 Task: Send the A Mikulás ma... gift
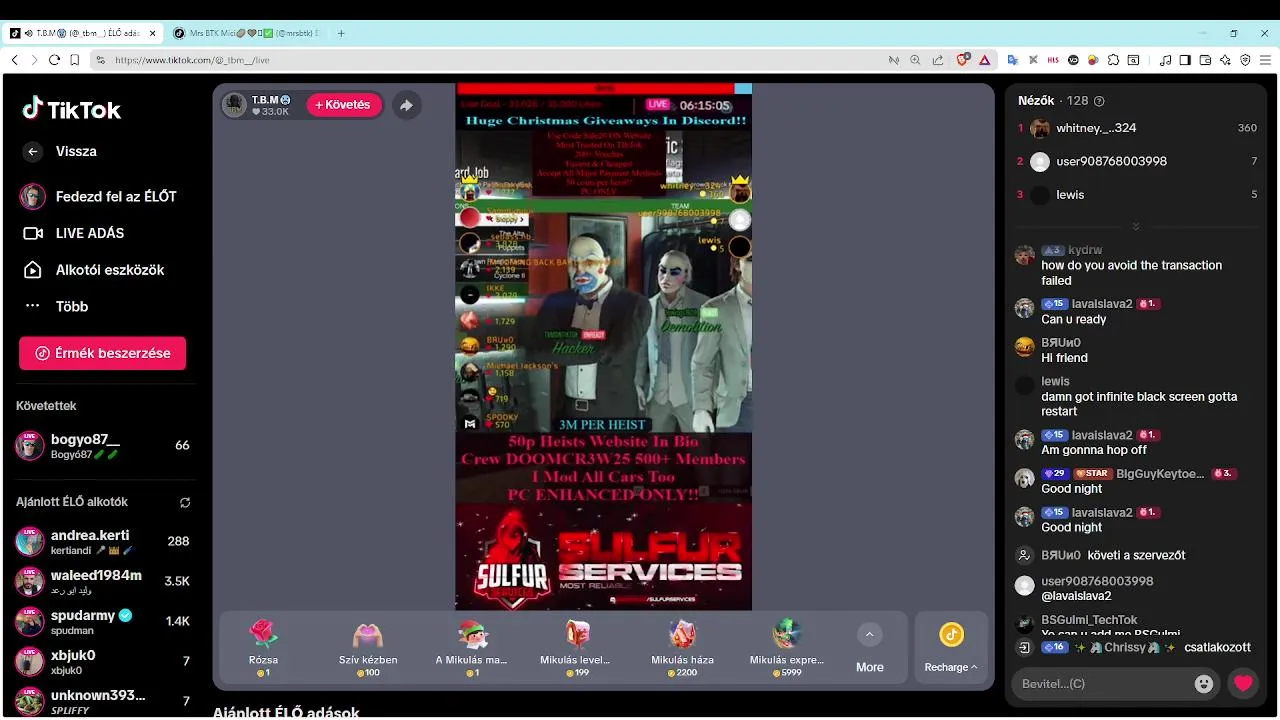click(x=472, y=648)
